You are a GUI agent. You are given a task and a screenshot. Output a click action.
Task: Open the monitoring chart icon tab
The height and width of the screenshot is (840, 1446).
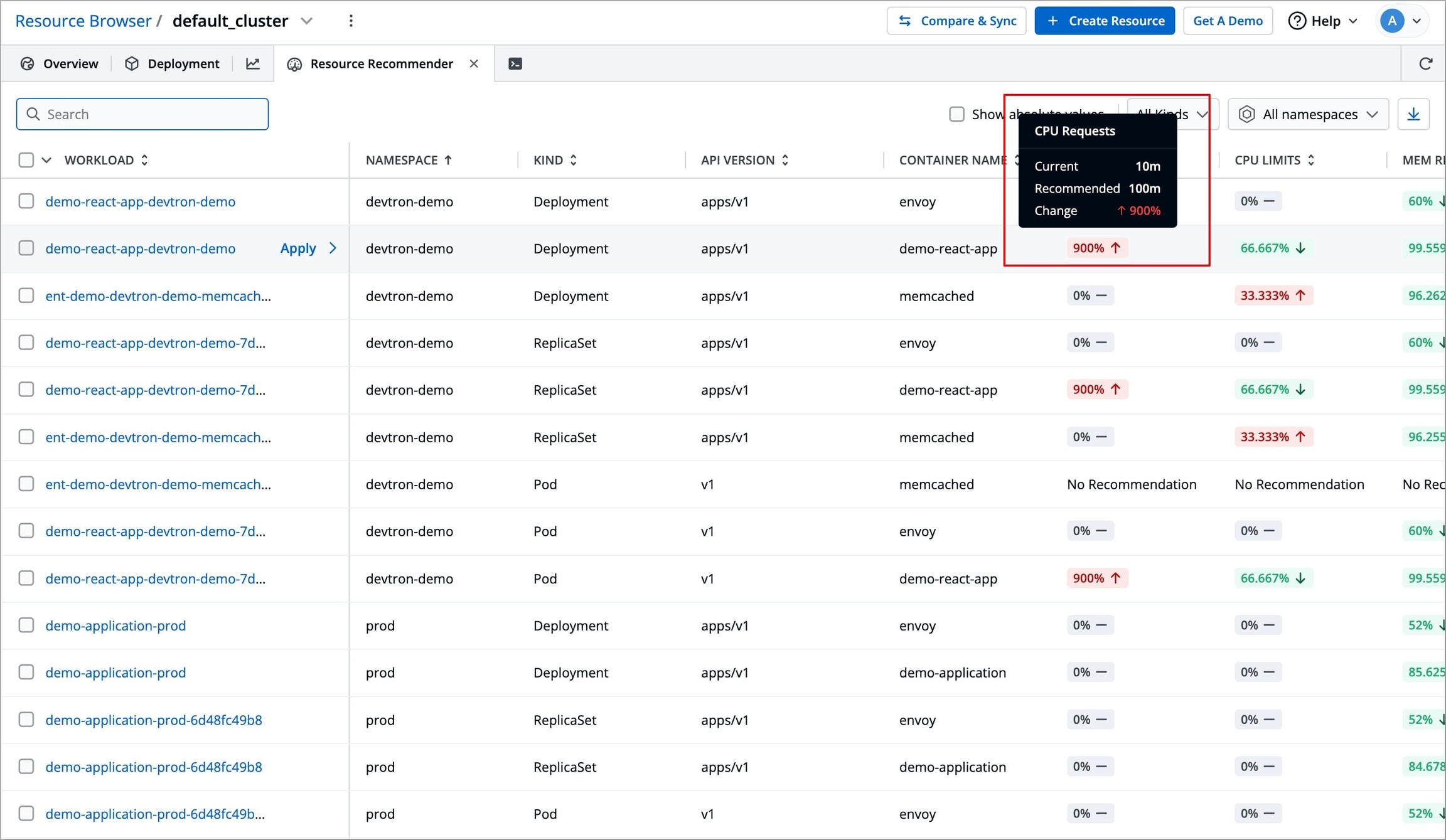[253, 63]
